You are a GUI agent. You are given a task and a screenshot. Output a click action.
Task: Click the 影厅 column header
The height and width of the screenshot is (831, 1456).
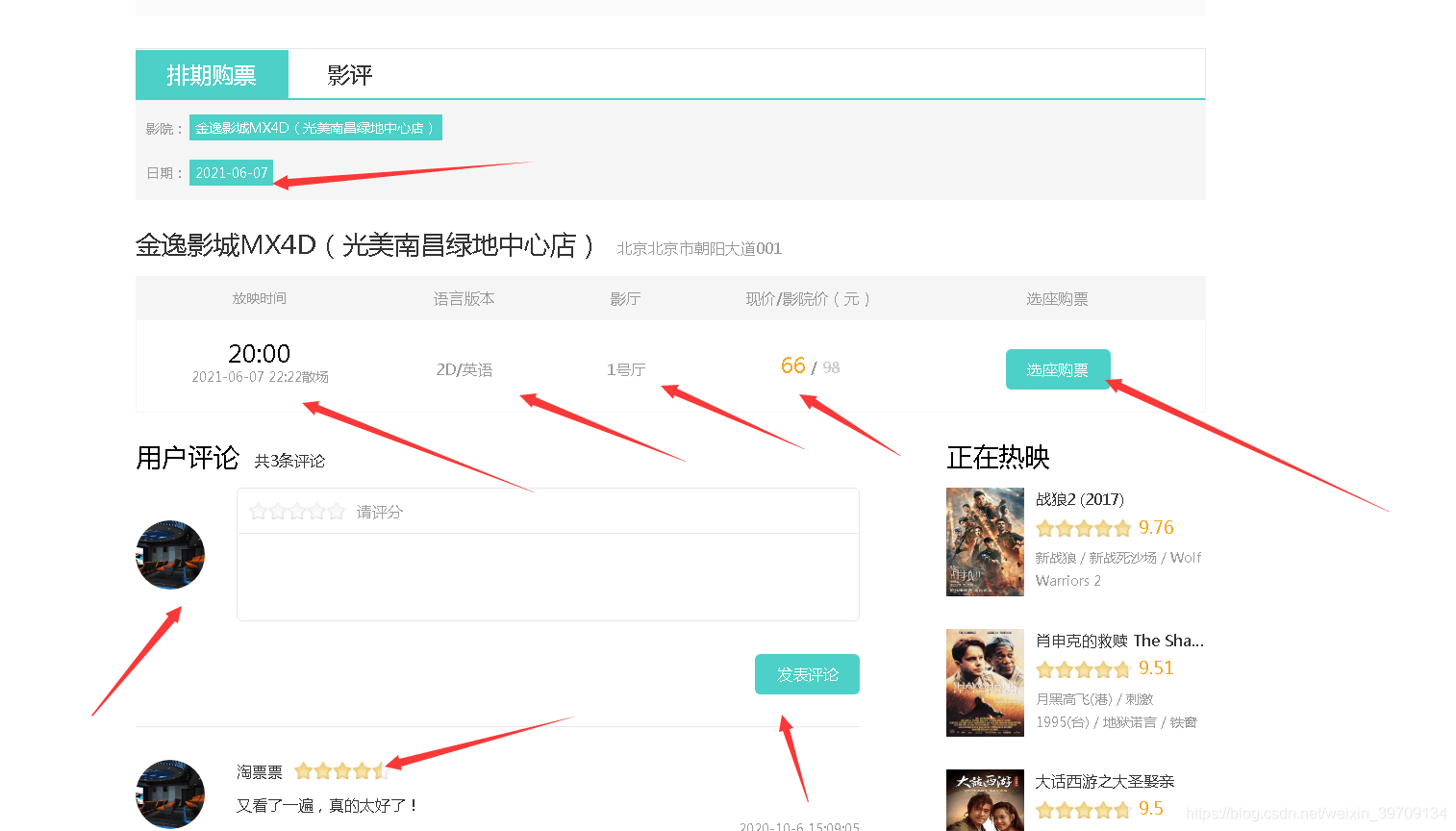pyautogui.click(x=626, y=299)
